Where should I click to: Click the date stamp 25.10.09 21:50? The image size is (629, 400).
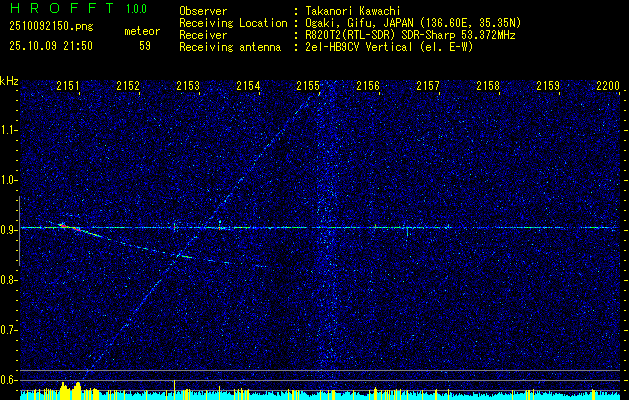coord(51,46)
